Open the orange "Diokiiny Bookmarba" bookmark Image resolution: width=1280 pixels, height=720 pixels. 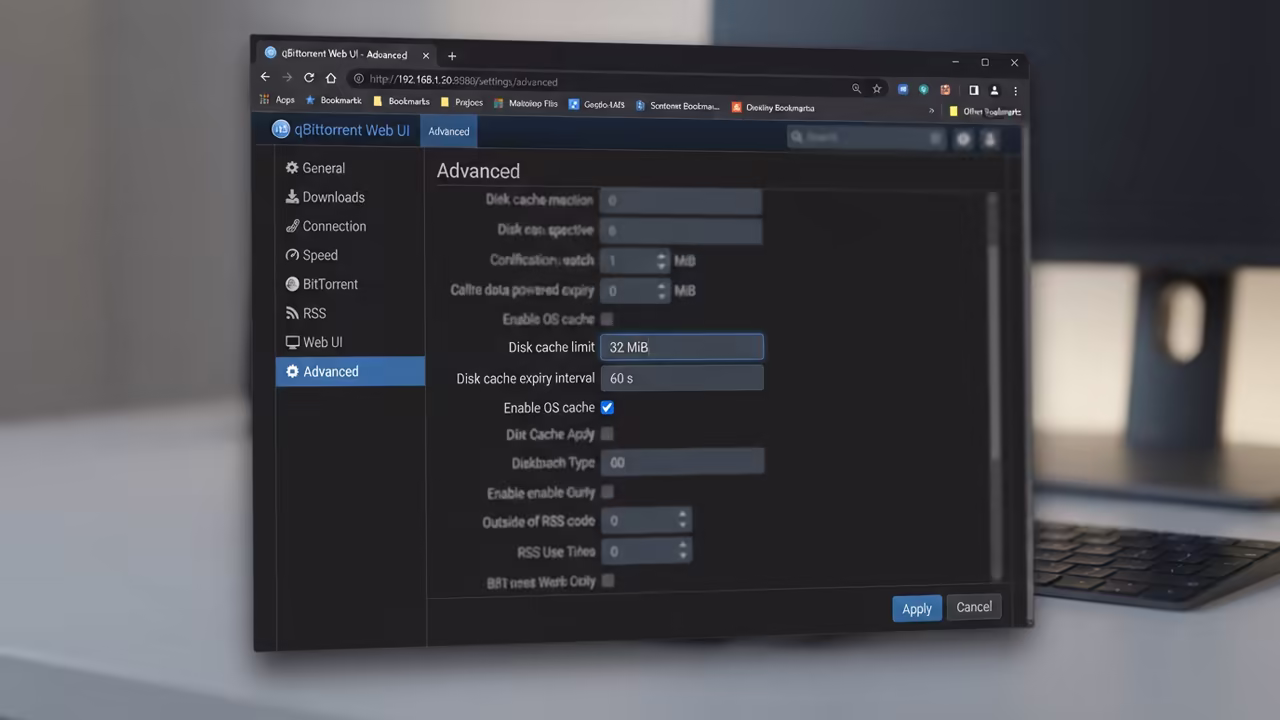773,107
